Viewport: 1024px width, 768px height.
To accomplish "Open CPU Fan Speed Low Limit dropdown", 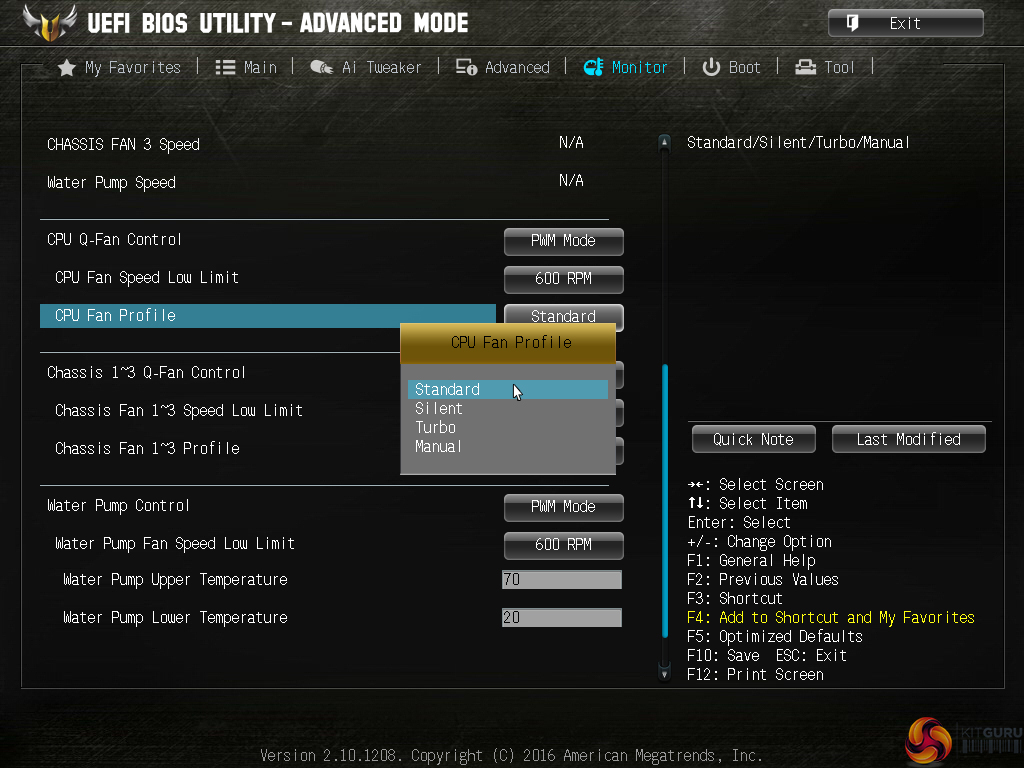I will point(564,279).
